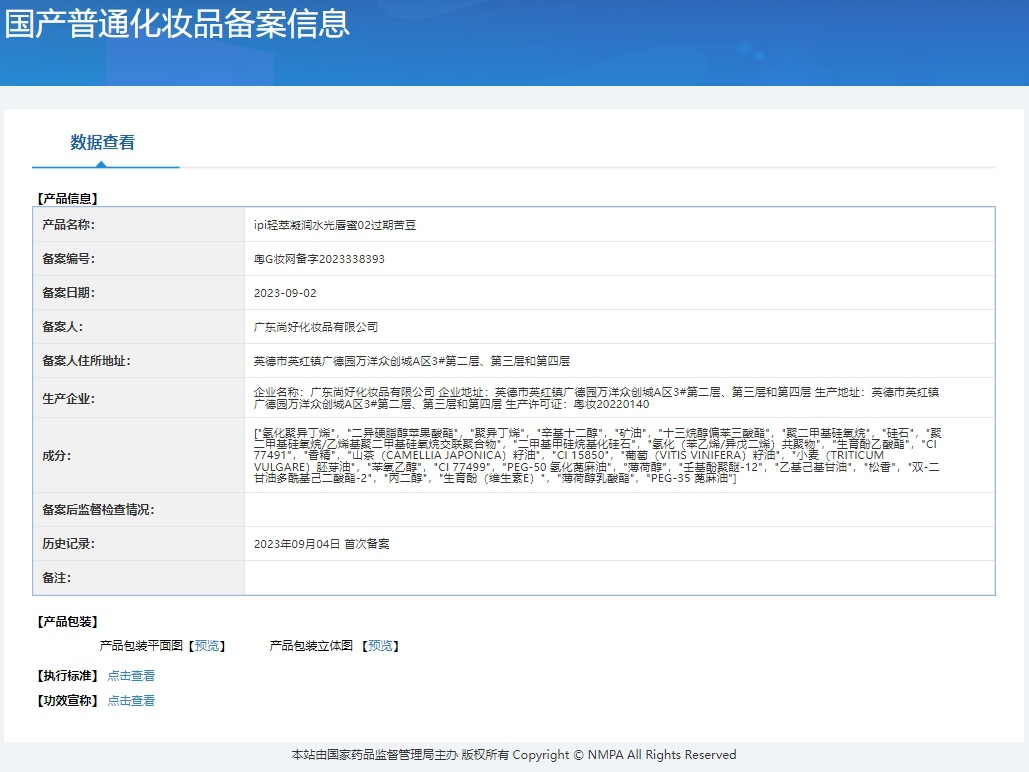Click the 执行标准 heading label

tap(68, 676)
